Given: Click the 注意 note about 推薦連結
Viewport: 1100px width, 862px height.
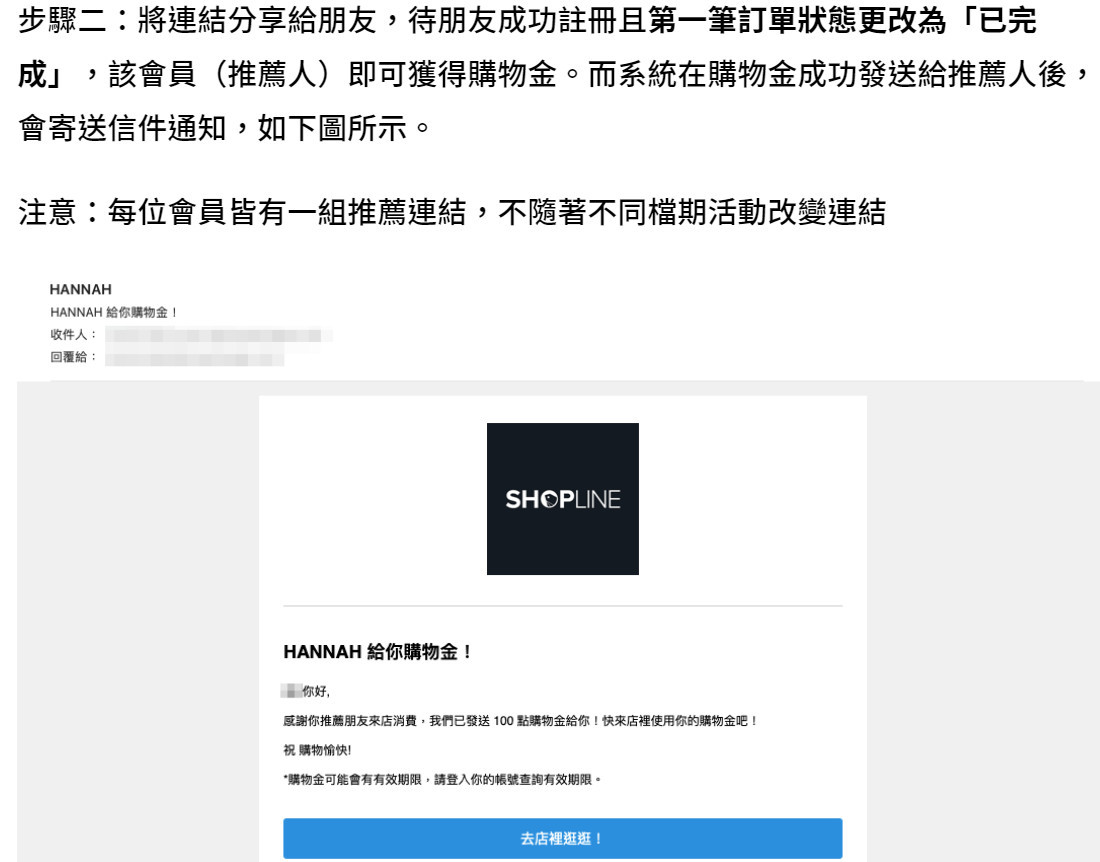Looking at the screenshot, I should (x=452, y=212).
